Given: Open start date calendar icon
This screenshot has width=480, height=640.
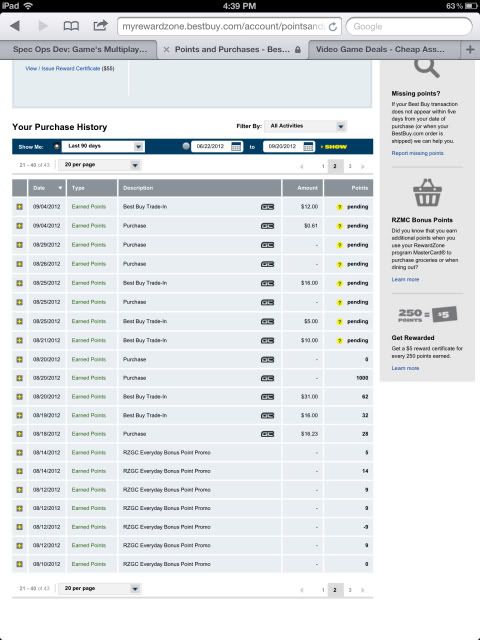Looking at the screenshot, I should click(236, 147).
